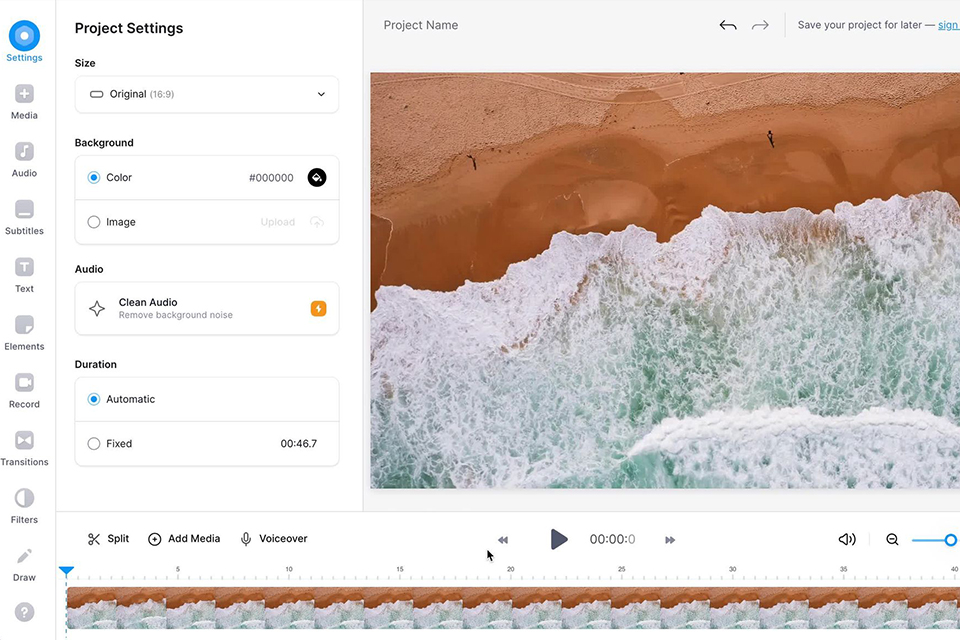This screenshot has height=640, width=960.
Task: Mute the volume speaker icon
Action: [x=847, y=540]
